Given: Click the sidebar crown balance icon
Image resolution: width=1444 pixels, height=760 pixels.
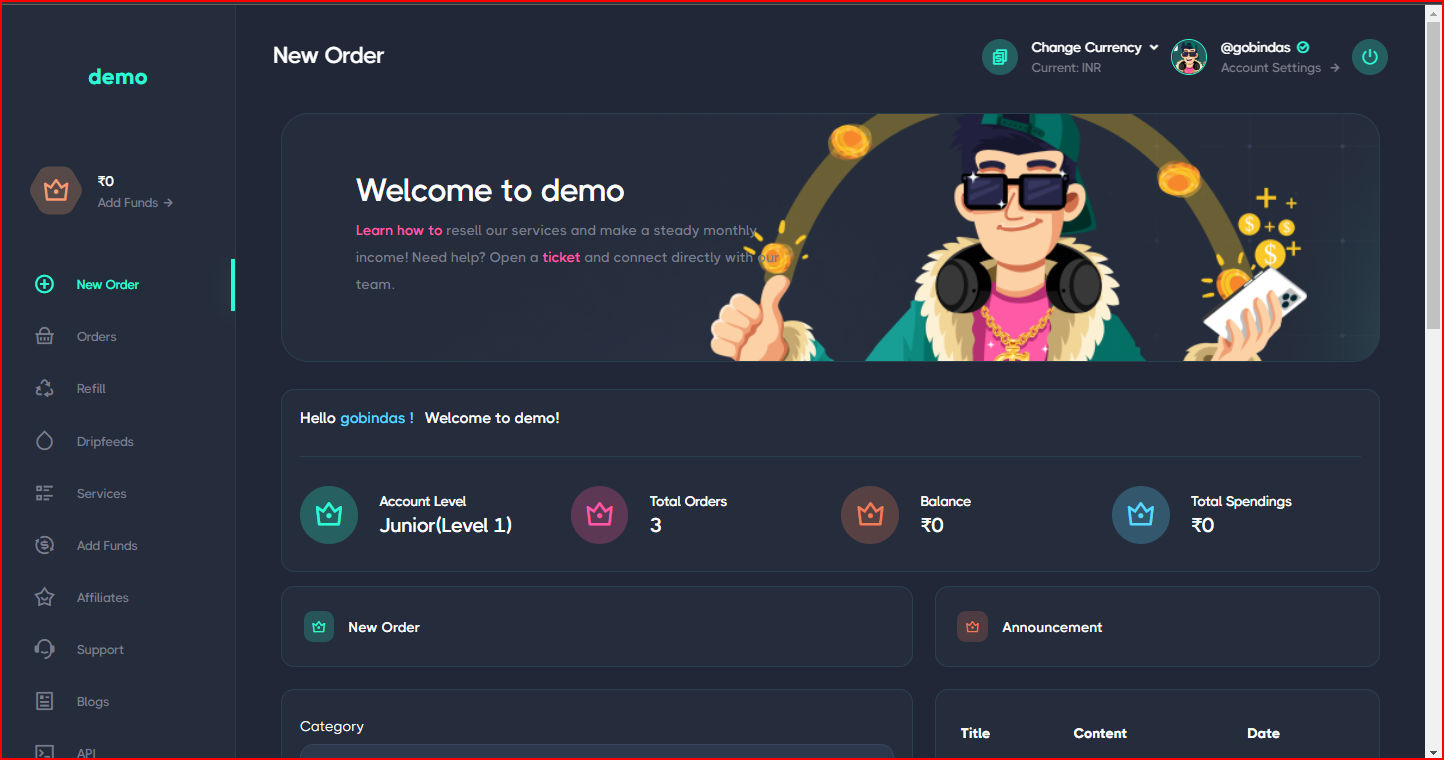Looking at the screenshot, I should click(x=56, y=191).
